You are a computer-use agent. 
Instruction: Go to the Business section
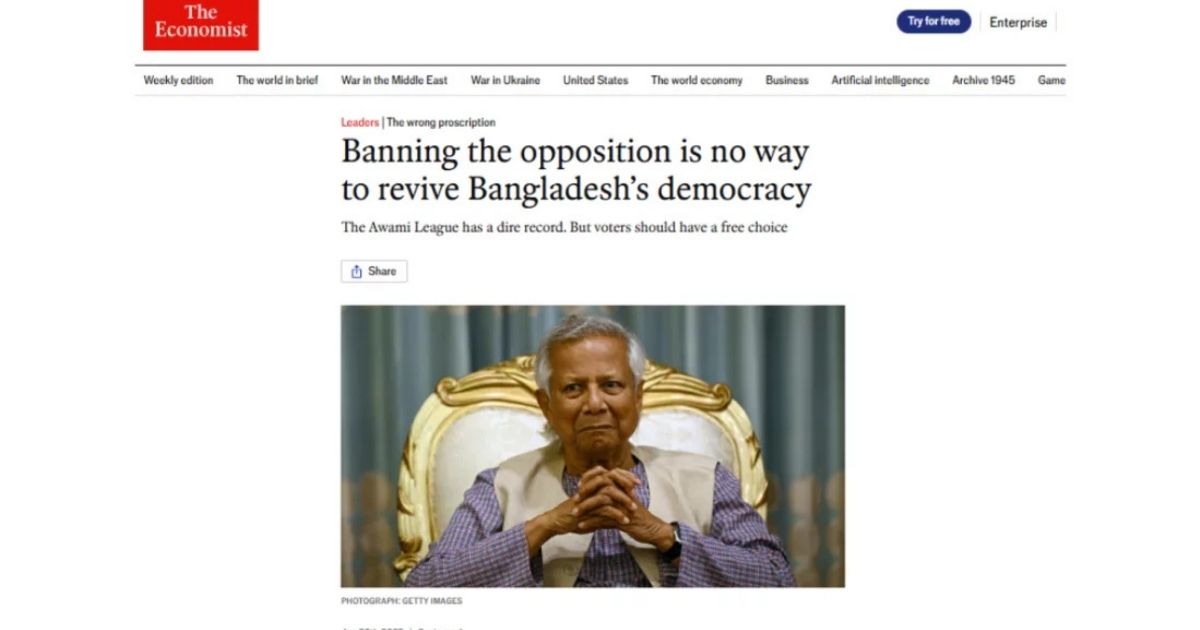(x=787, y=80)
